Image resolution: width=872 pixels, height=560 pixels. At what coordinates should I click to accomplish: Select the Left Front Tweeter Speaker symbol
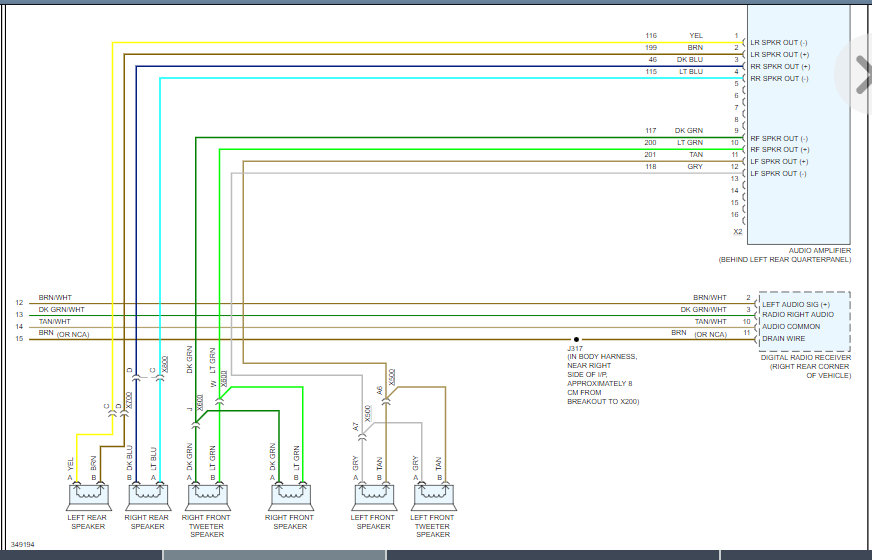coord(434,494)
